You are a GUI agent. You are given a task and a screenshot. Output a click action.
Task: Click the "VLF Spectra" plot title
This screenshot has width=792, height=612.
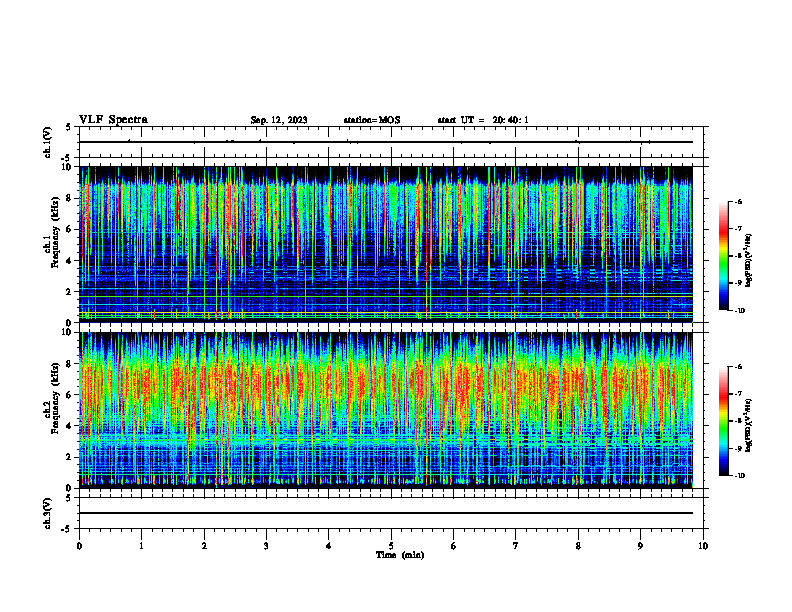pos(113,120)
